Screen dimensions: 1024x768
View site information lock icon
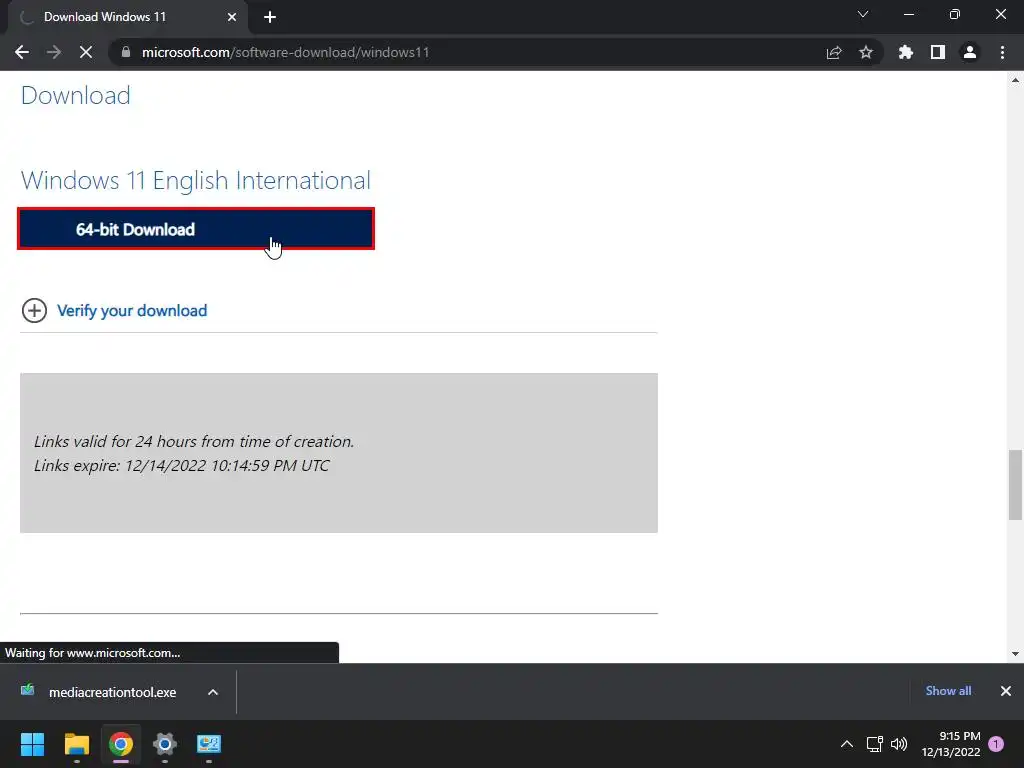(x=126, y=52)
